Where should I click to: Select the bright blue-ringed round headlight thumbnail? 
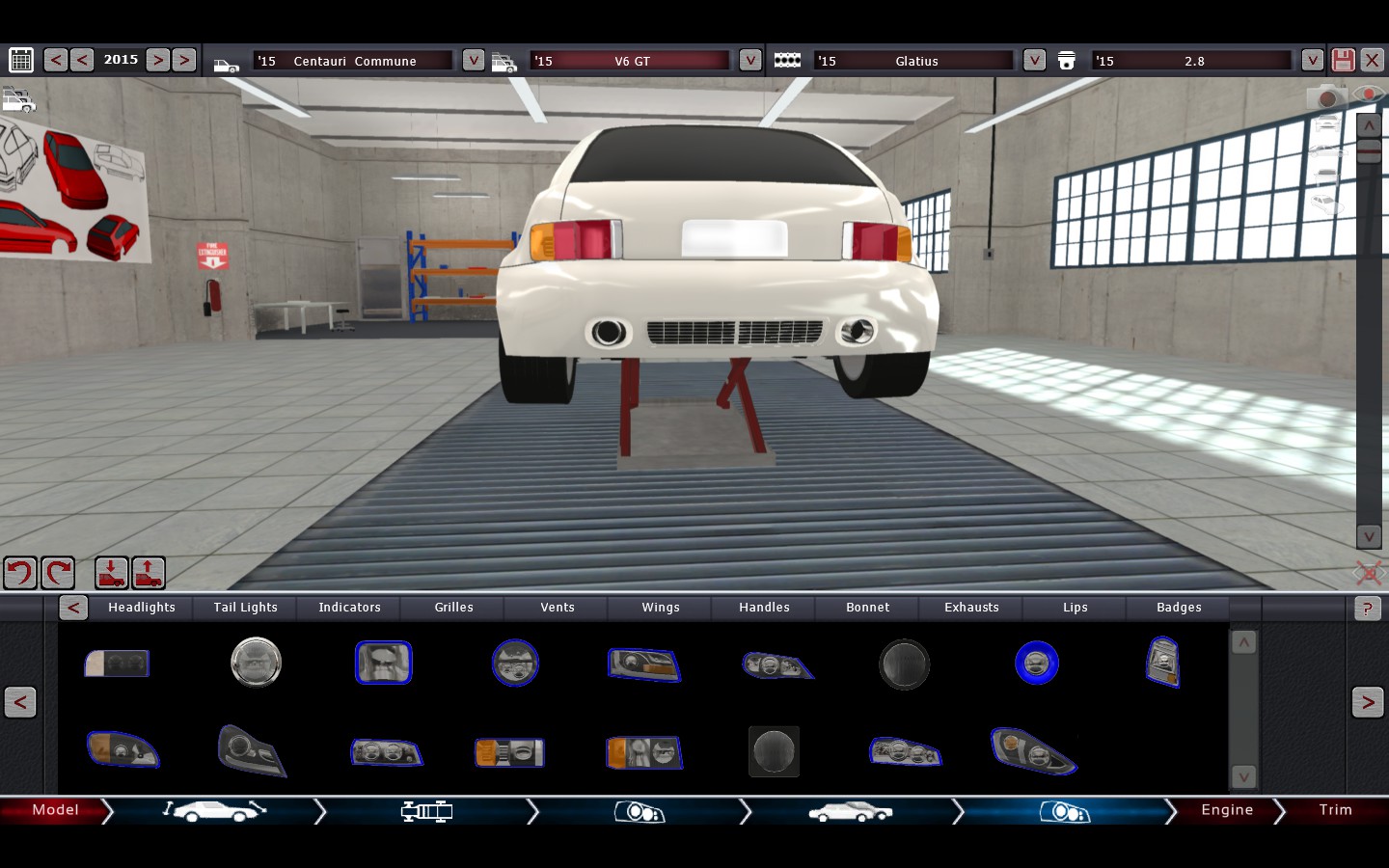[x=1037, y=663]
